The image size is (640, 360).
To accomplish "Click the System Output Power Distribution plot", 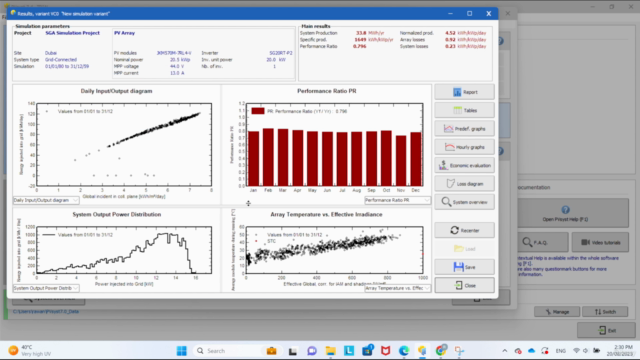I will tap(124, 250).
